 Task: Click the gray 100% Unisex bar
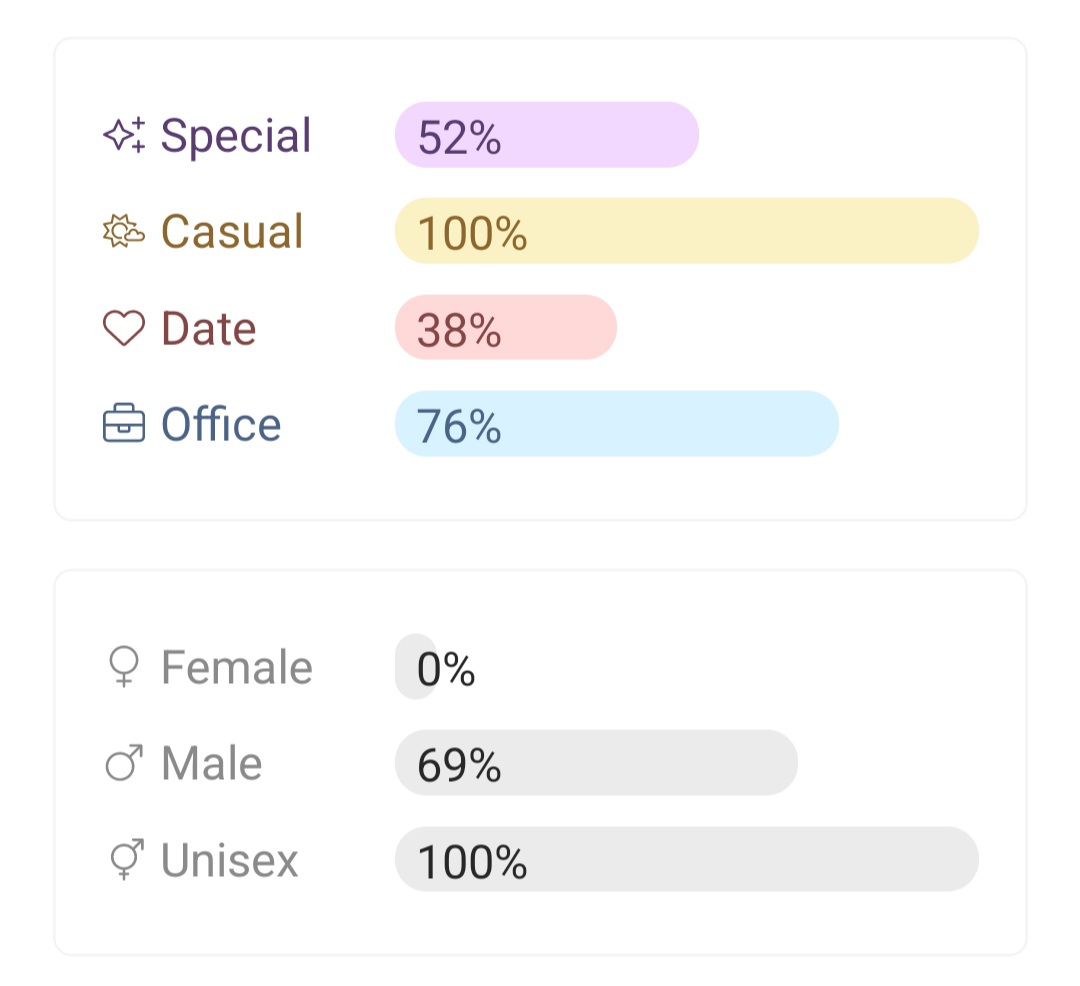click(686, 859)
